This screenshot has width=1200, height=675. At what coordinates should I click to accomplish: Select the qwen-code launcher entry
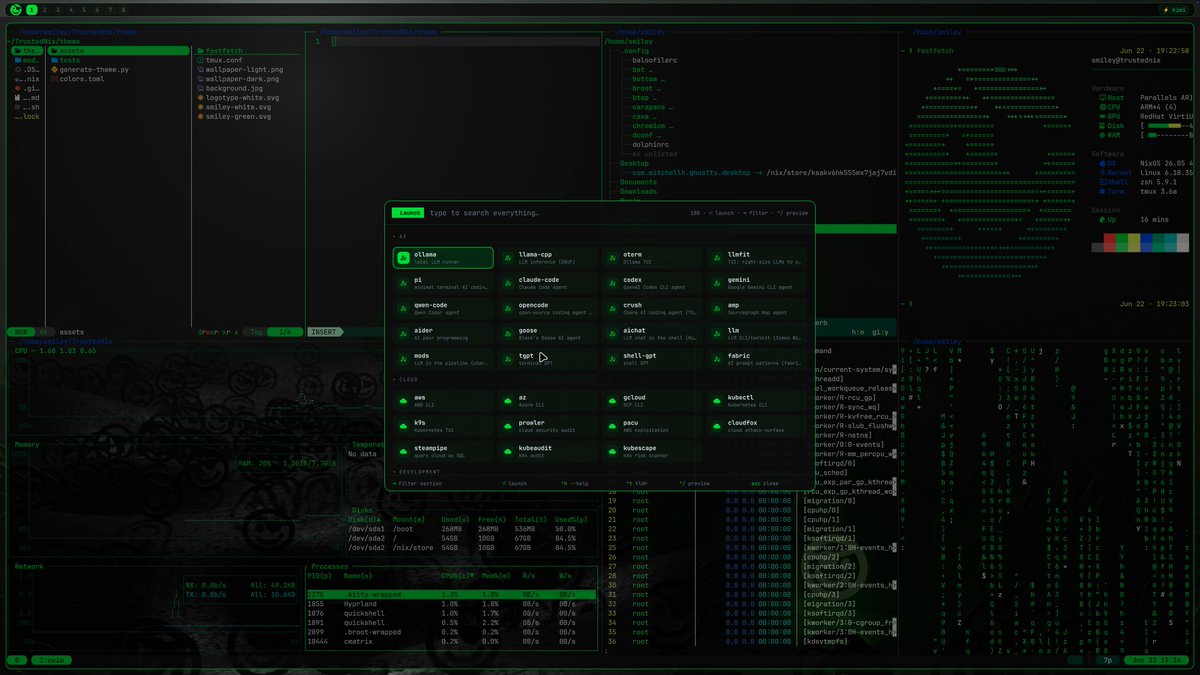443,309
